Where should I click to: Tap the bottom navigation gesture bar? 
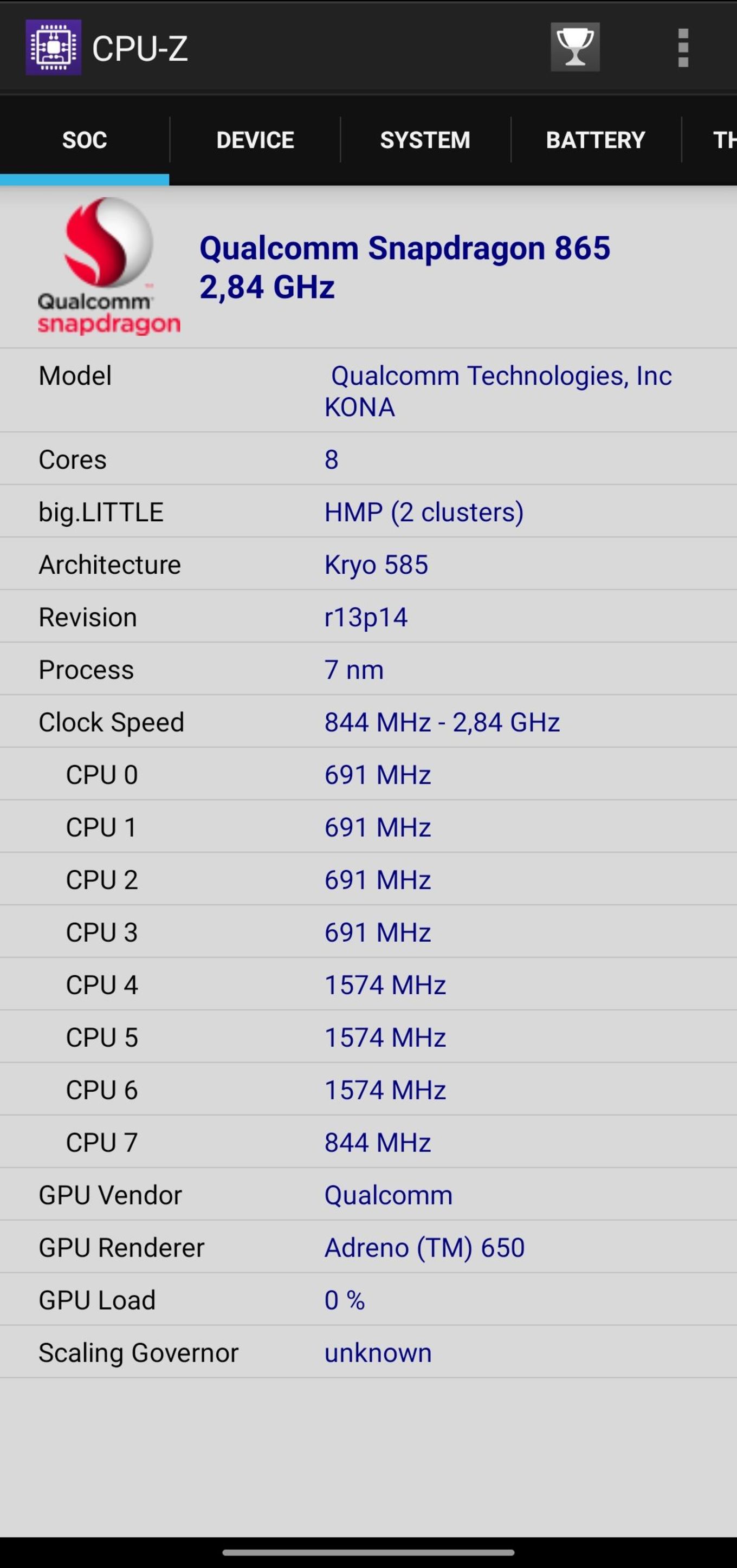coord(368,1552)
